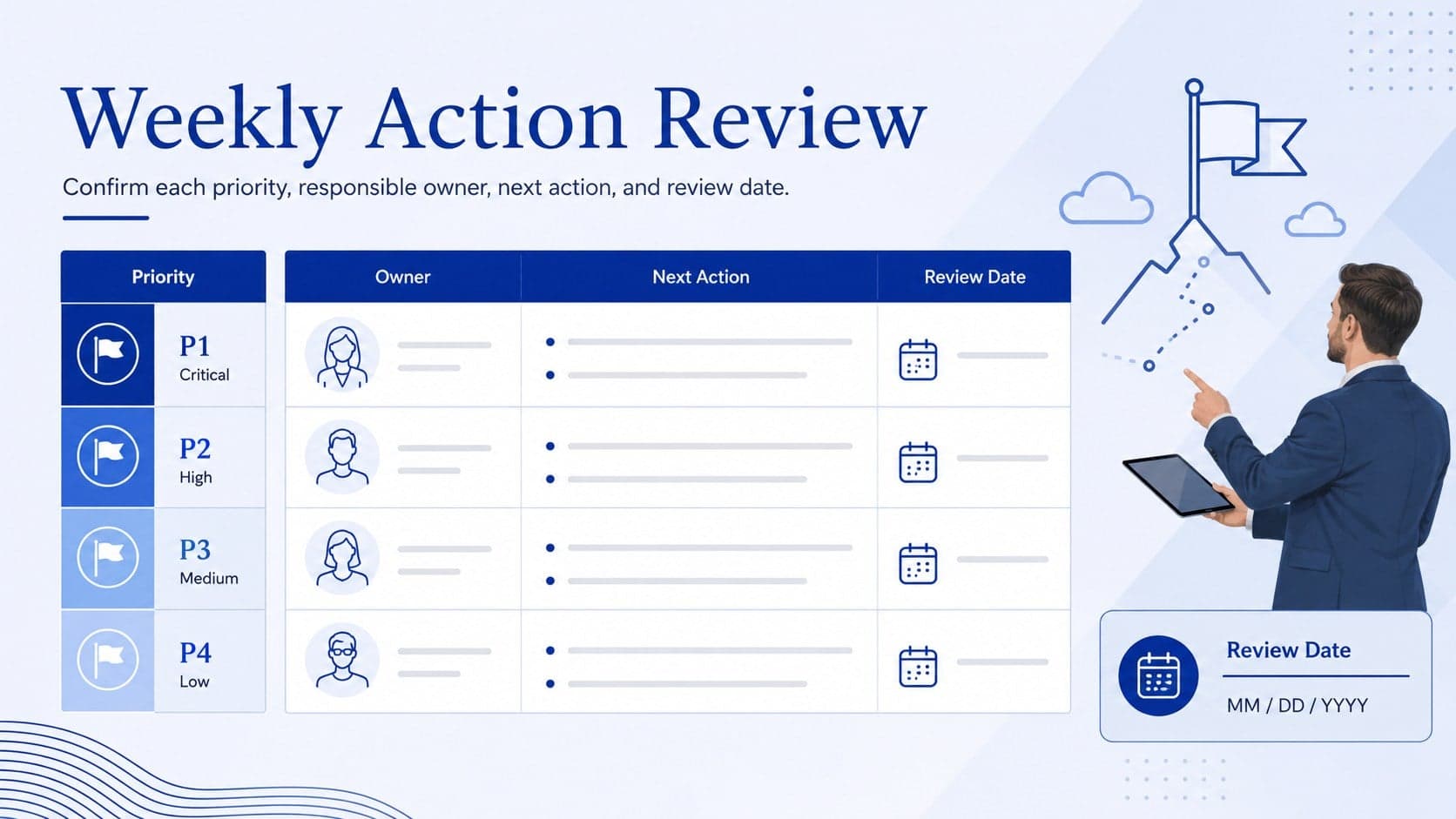Click the P3 Medium flag icon

(x=108, y=558)
